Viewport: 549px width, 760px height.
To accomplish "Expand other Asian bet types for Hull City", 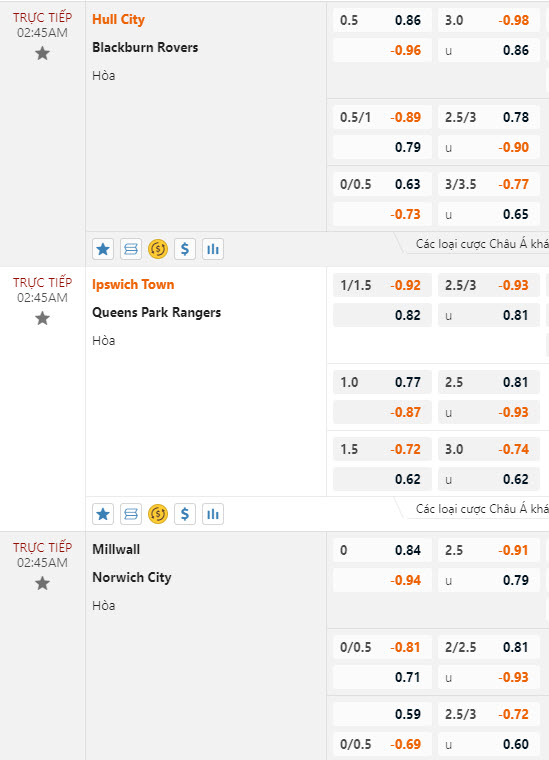I will click(482, 244).
